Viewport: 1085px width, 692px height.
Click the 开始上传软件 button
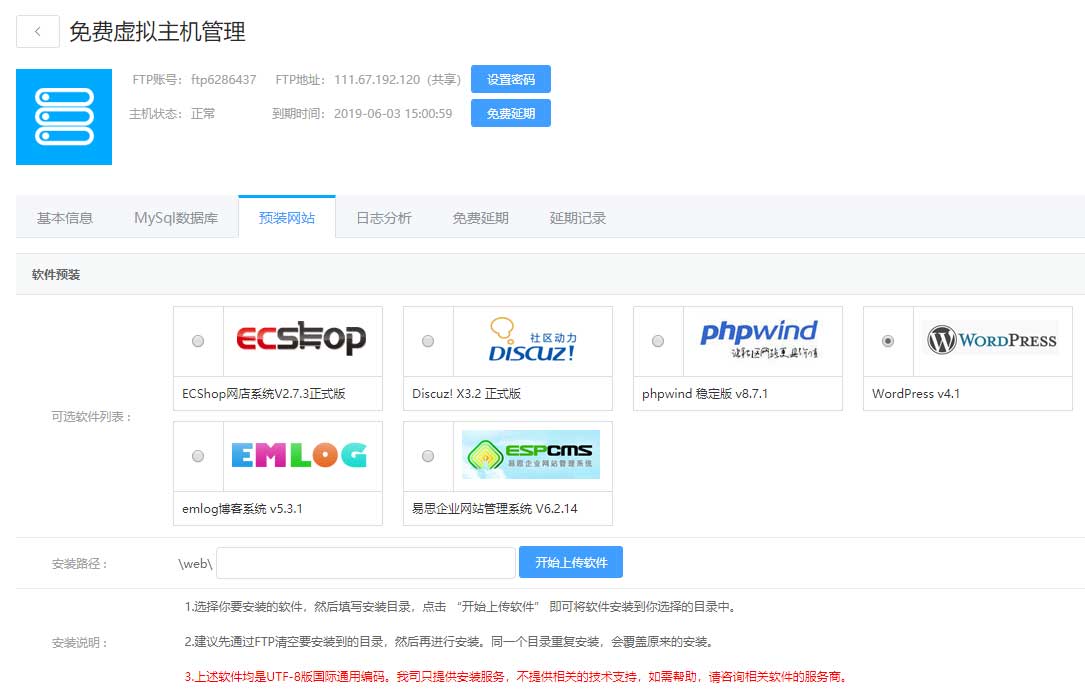tap(571, 562)
